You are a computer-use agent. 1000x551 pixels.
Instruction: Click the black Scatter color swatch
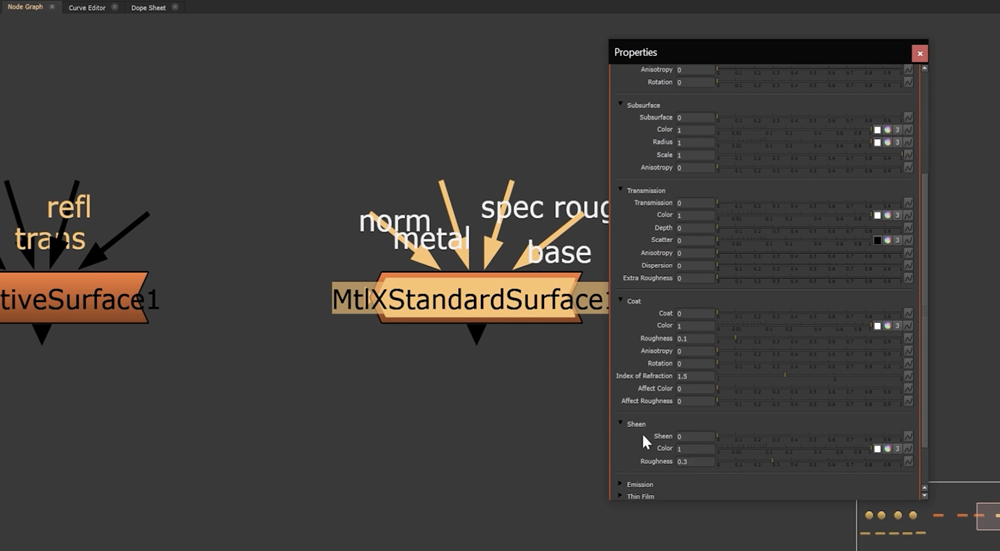pyautogui.click(x=877, y=241)
